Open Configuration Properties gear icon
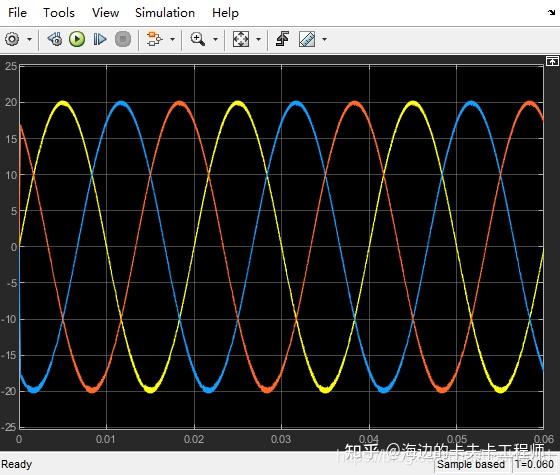 pyautogui.click(x=12, y=39)
